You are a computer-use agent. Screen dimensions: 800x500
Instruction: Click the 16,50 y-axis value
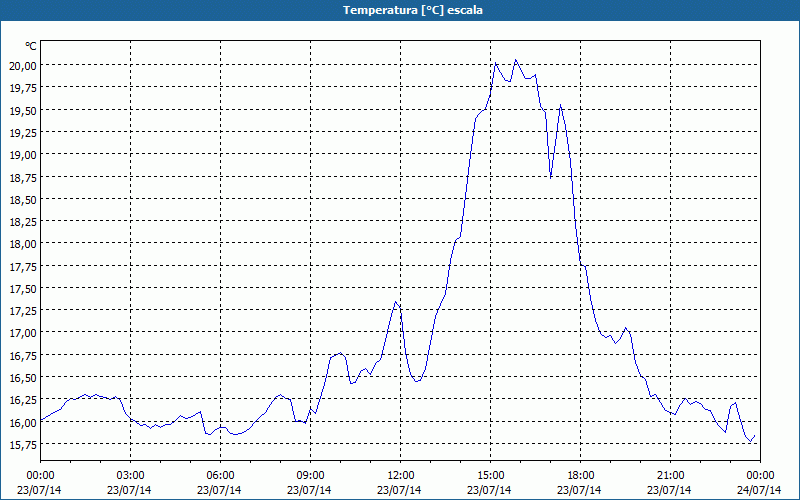pyautogui.click(x=23, y=378)
